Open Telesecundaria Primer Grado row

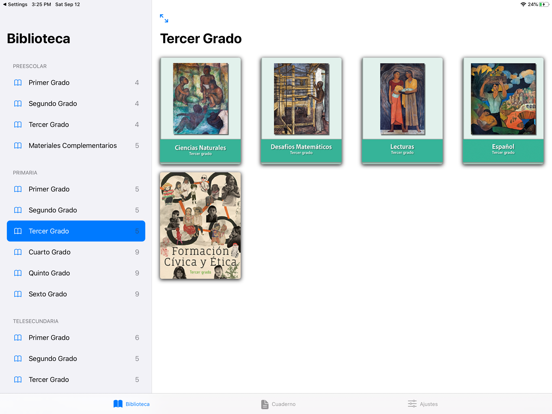76,338
